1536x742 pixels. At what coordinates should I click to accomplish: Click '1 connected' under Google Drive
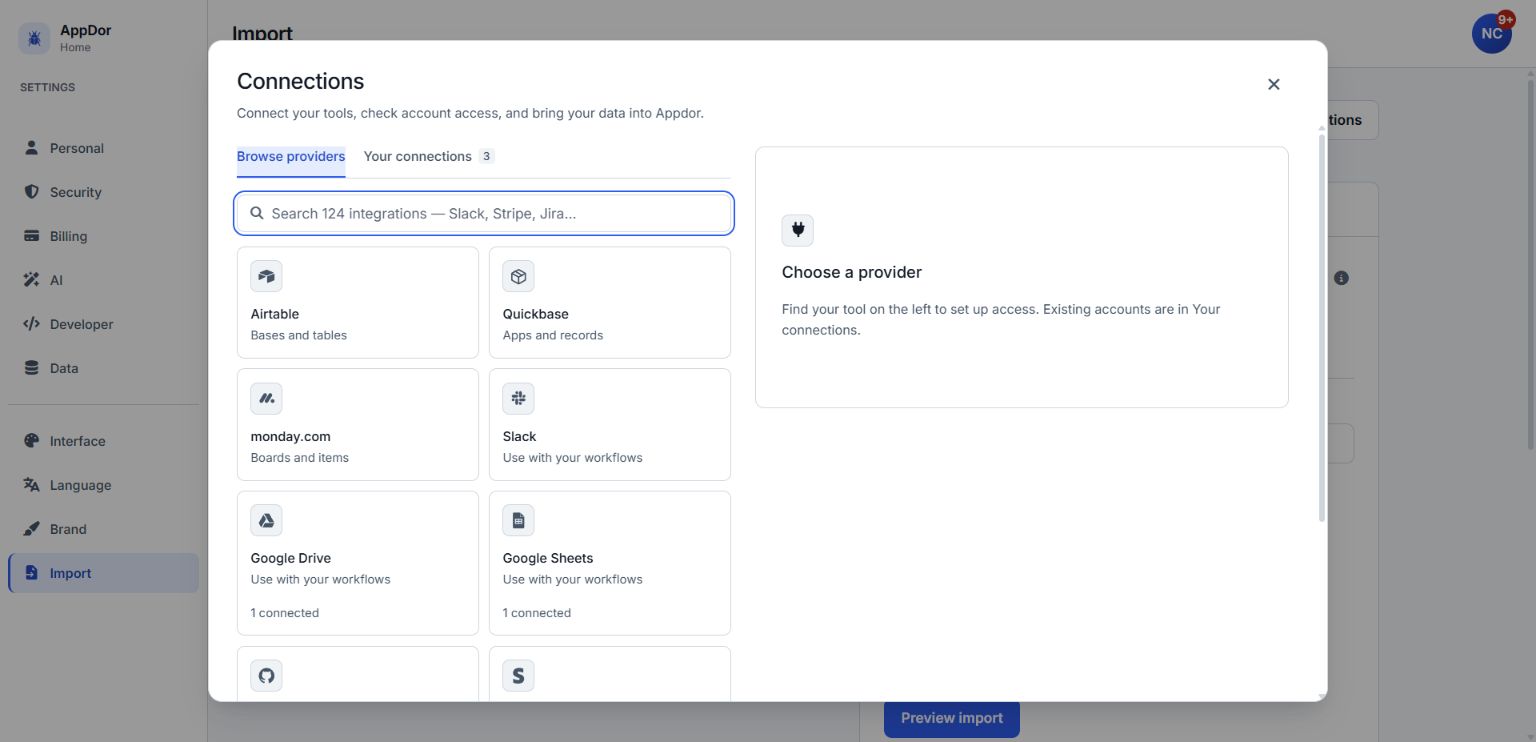[285, 613]
